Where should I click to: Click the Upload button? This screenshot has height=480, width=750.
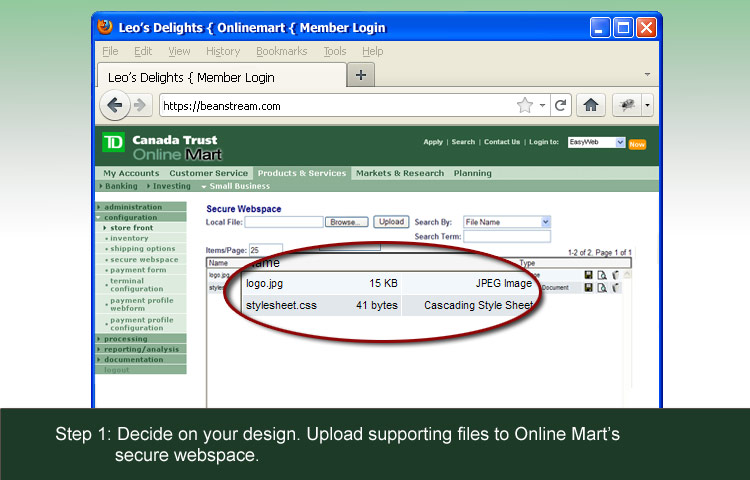pos(391,222)
